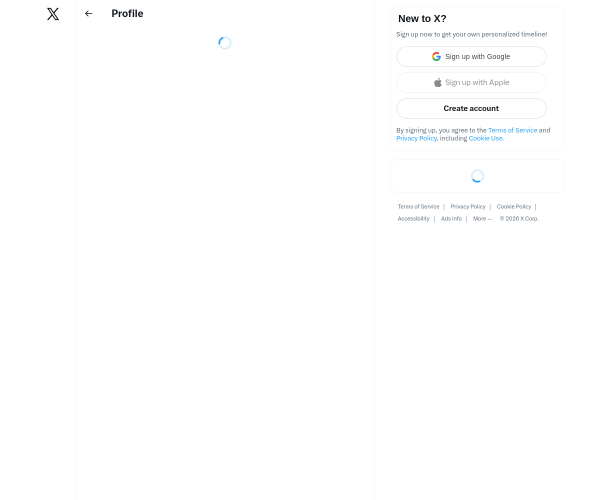
Task: Open Privacy Policy link in signup notice
Action: pos(416,138)
